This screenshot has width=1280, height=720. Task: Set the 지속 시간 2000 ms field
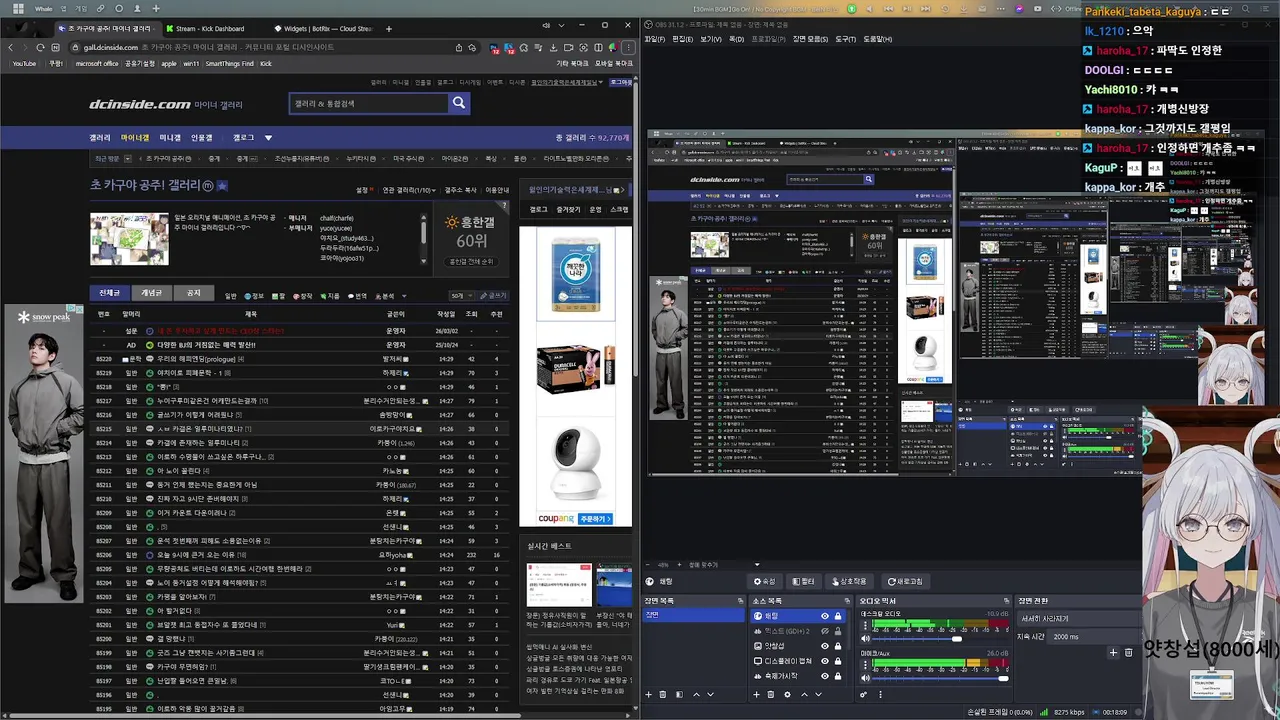pyautogui.click(x=1093, y=637)
